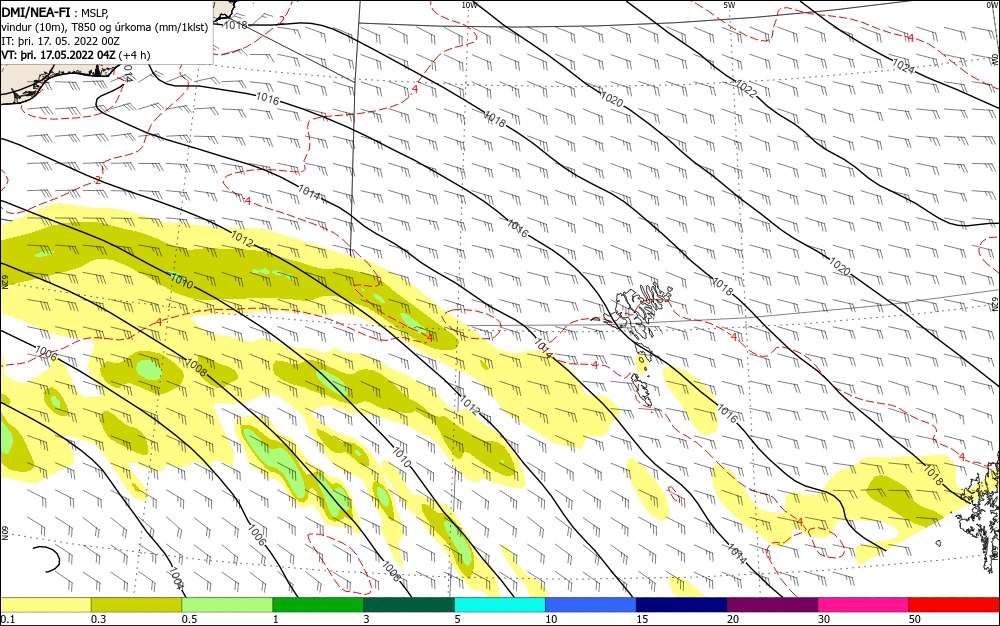1000x626 pixels.
Task: Select the green 1–3 mm legend swatch
Action: [318, 605]
